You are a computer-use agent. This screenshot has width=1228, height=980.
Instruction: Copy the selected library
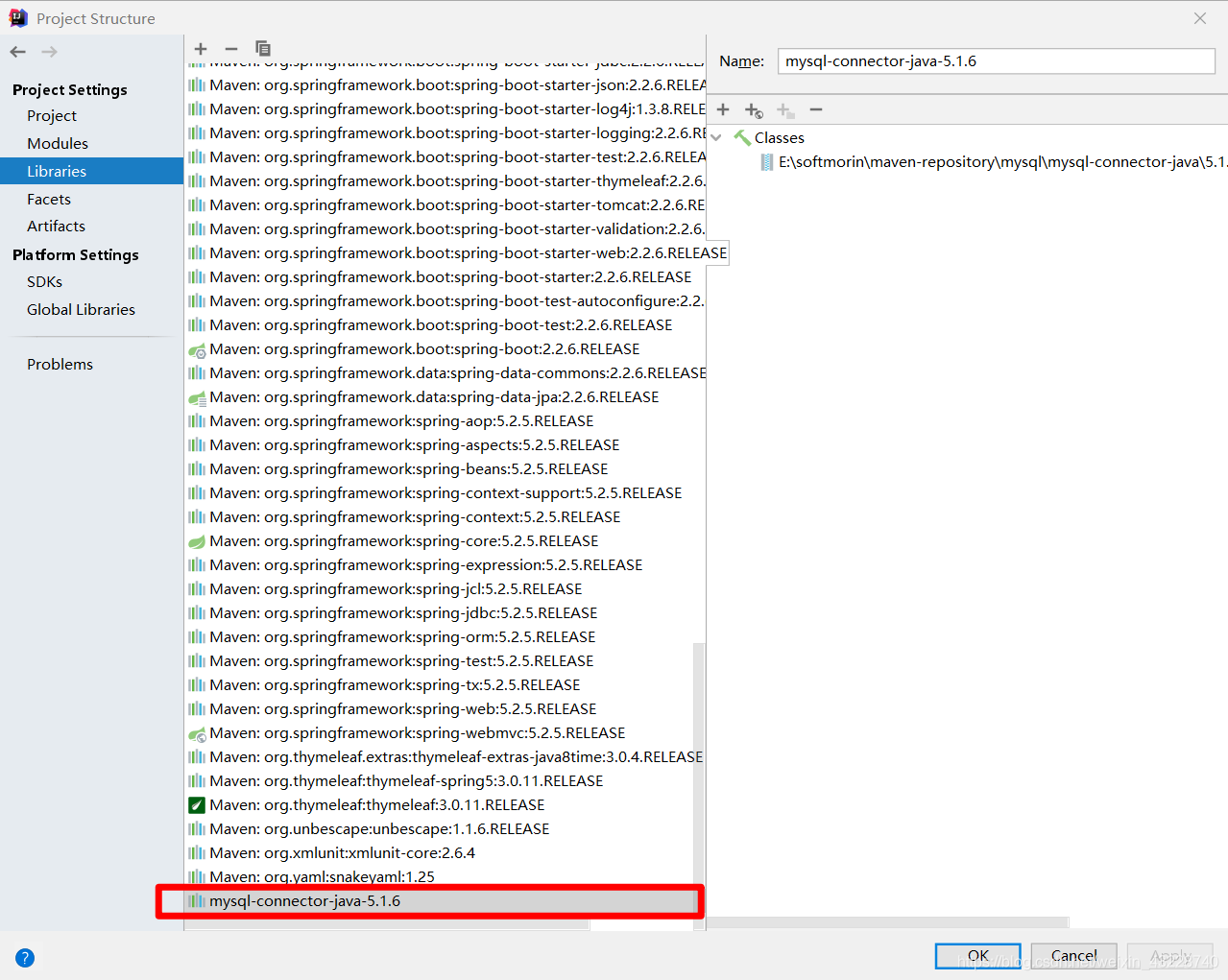(263, 48)
